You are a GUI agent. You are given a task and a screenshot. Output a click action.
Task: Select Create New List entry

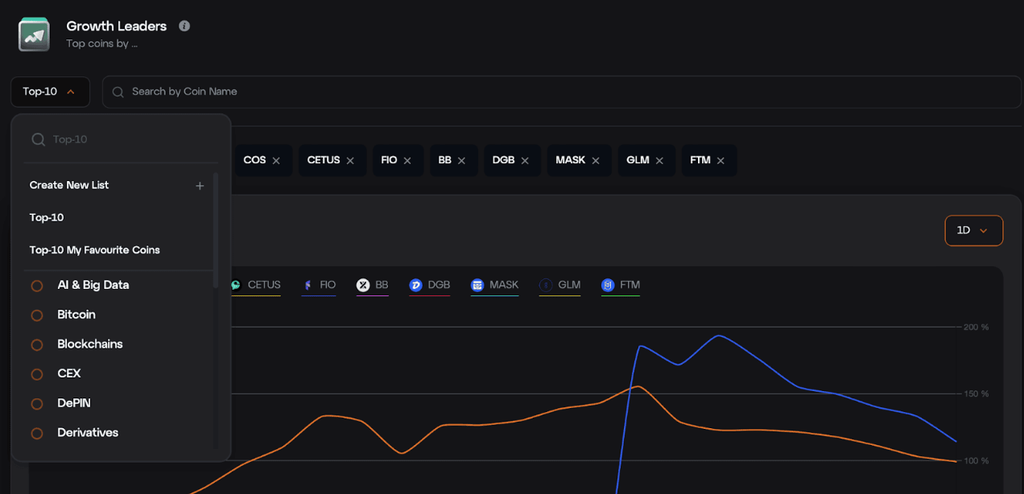pyautogui.click(x=118, y=186)
